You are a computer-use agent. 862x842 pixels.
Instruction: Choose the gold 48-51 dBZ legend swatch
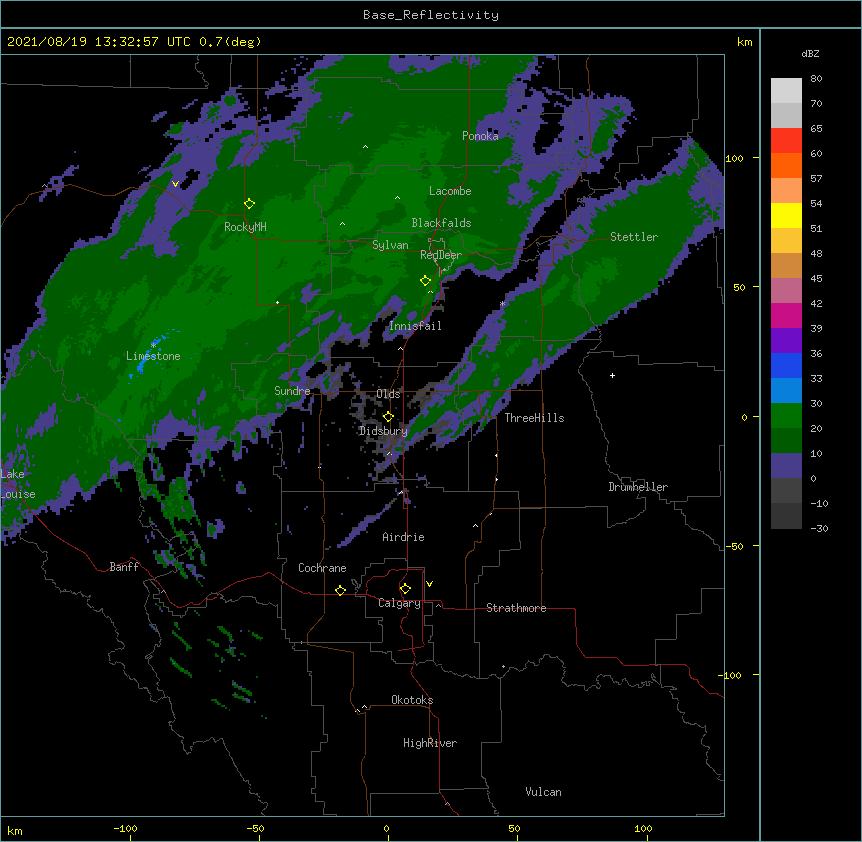786,241
